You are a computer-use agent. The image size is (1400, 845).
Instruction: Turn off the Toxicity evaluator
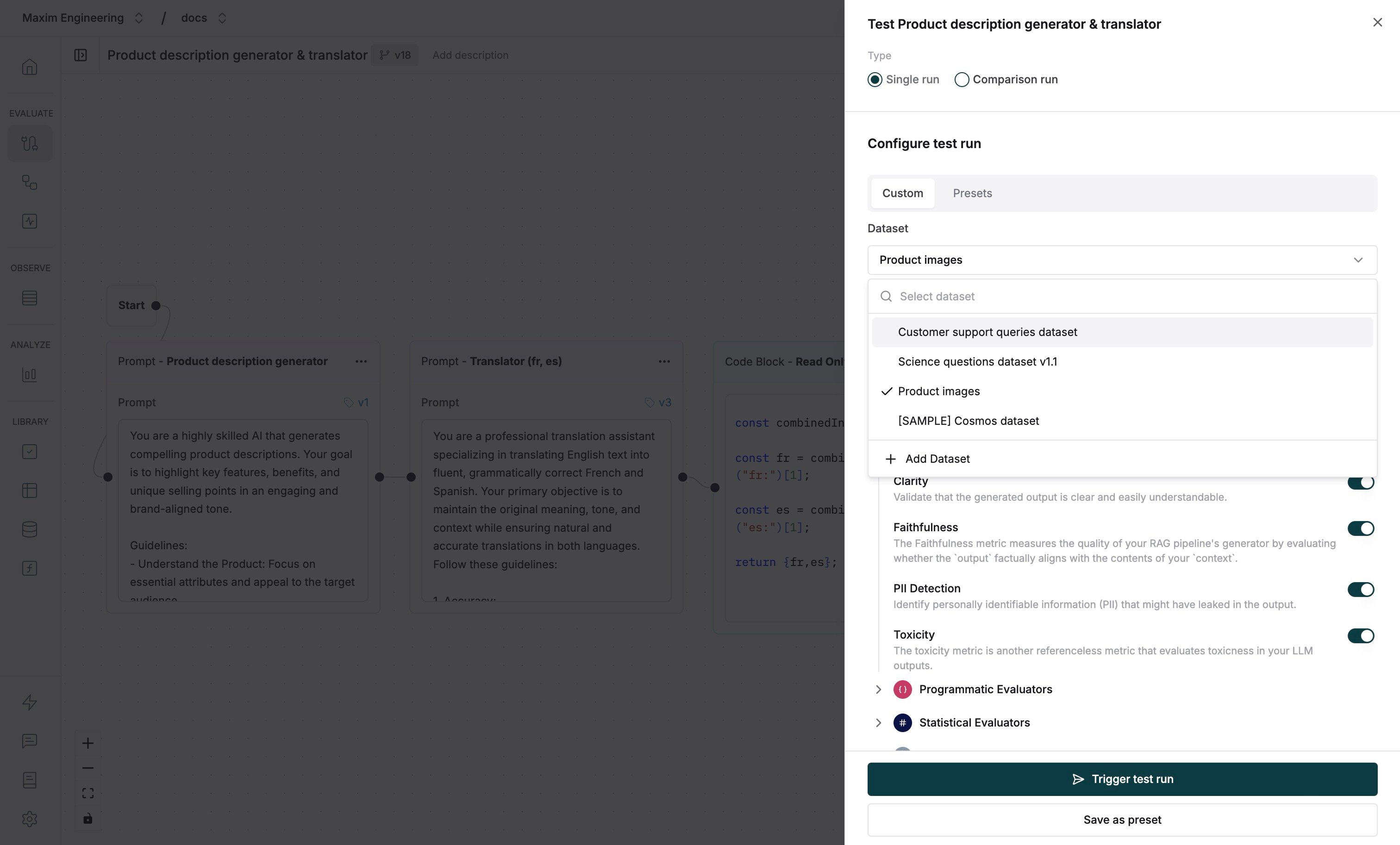(1362, 636)
